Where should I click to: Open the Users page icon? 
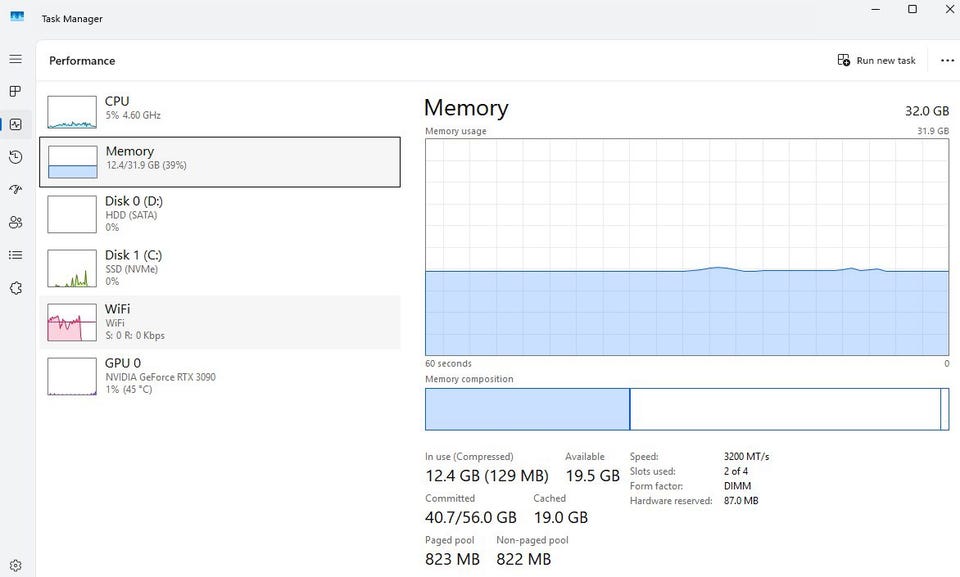15,222
